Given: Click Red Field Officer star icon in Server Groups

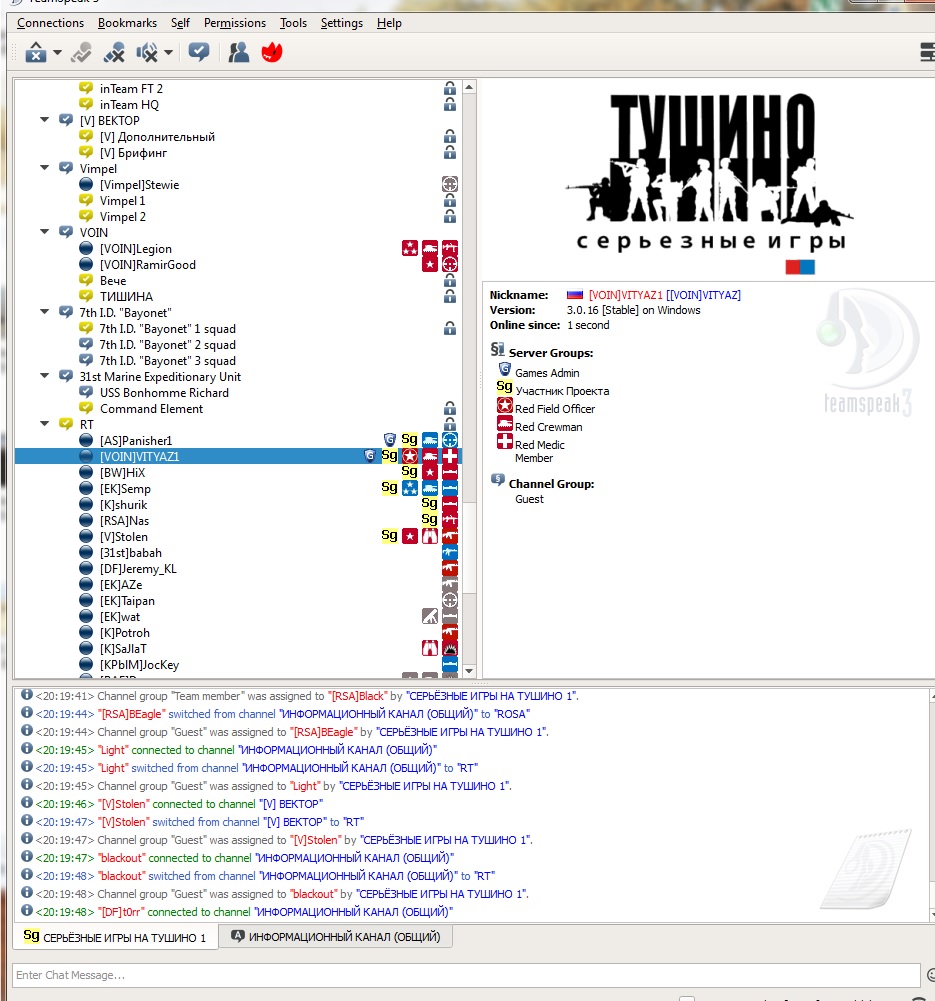Looking at the screenshot, I should (x=505, y=405).
